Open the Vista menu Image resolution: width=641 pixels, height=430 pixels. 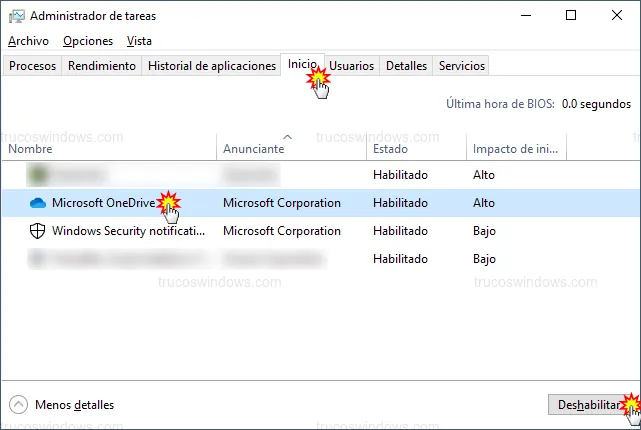(140, 41)
